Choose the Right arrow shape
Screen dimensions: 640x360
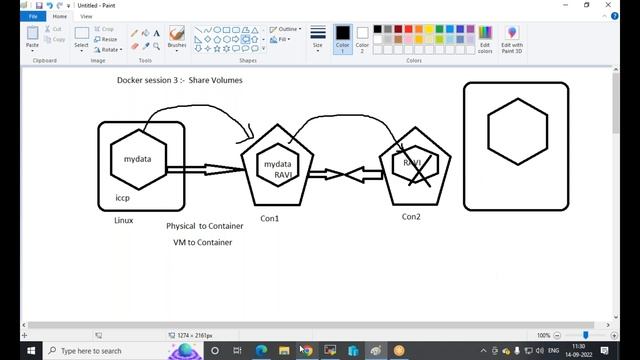236,40
